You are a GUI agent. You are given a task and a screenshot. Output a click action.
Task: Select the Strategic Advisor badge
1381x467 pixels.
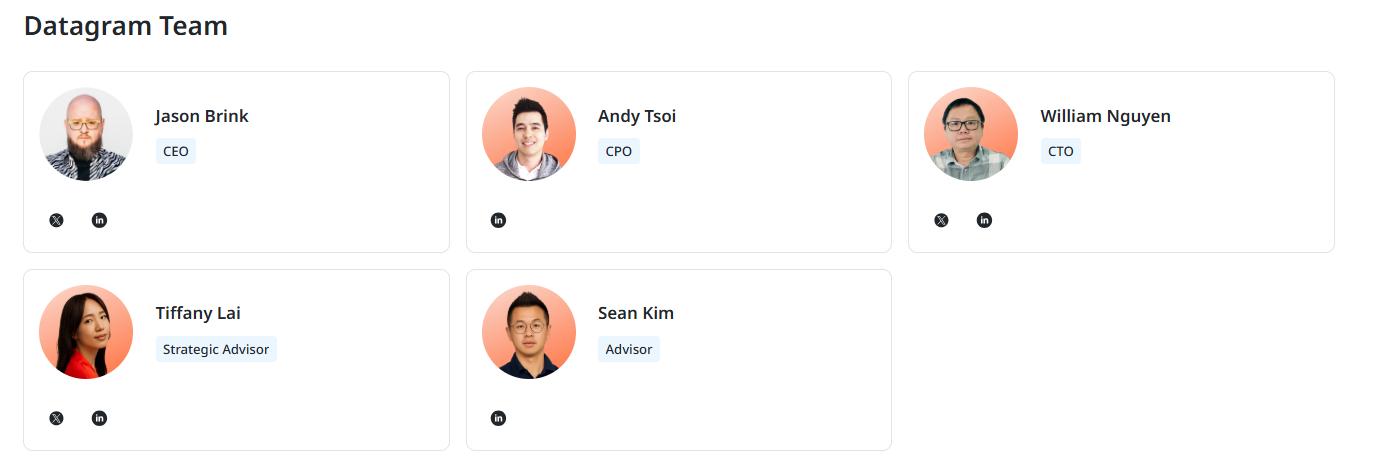pos(216,350)
